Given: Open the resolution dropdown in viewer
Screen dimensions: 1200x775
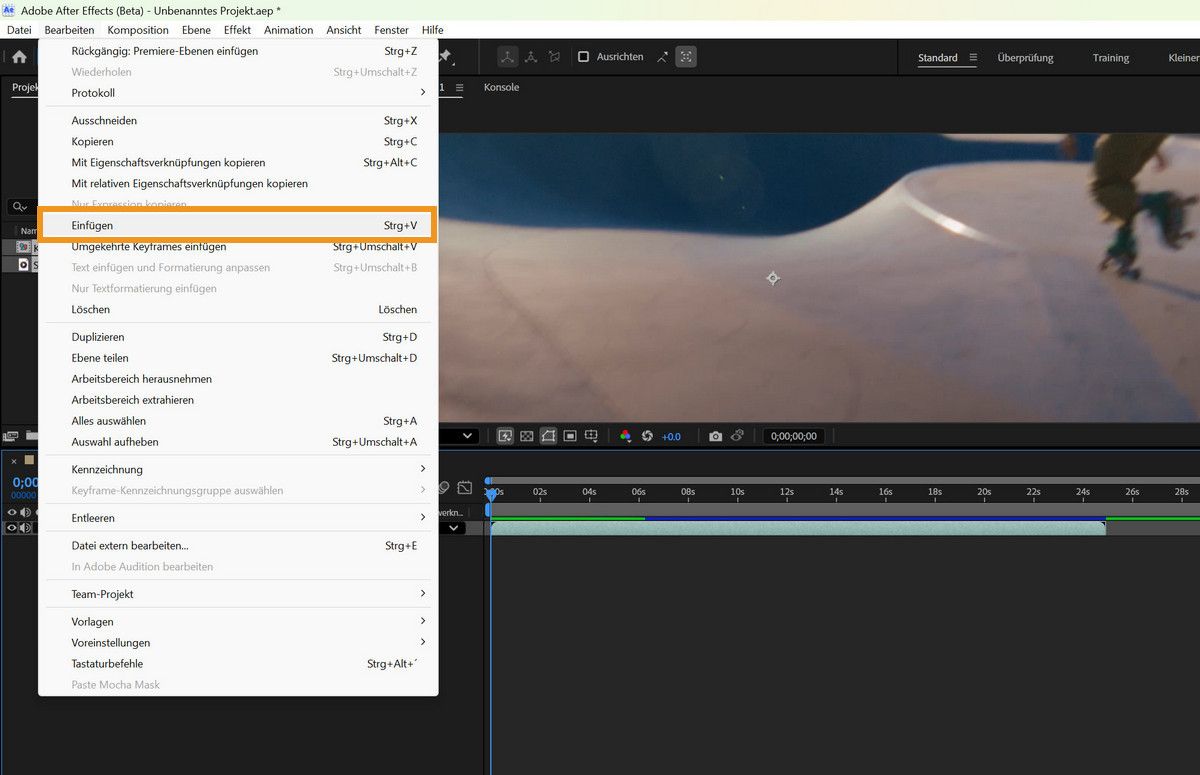Looking at the screenshot, I should (x=459, y=436).
